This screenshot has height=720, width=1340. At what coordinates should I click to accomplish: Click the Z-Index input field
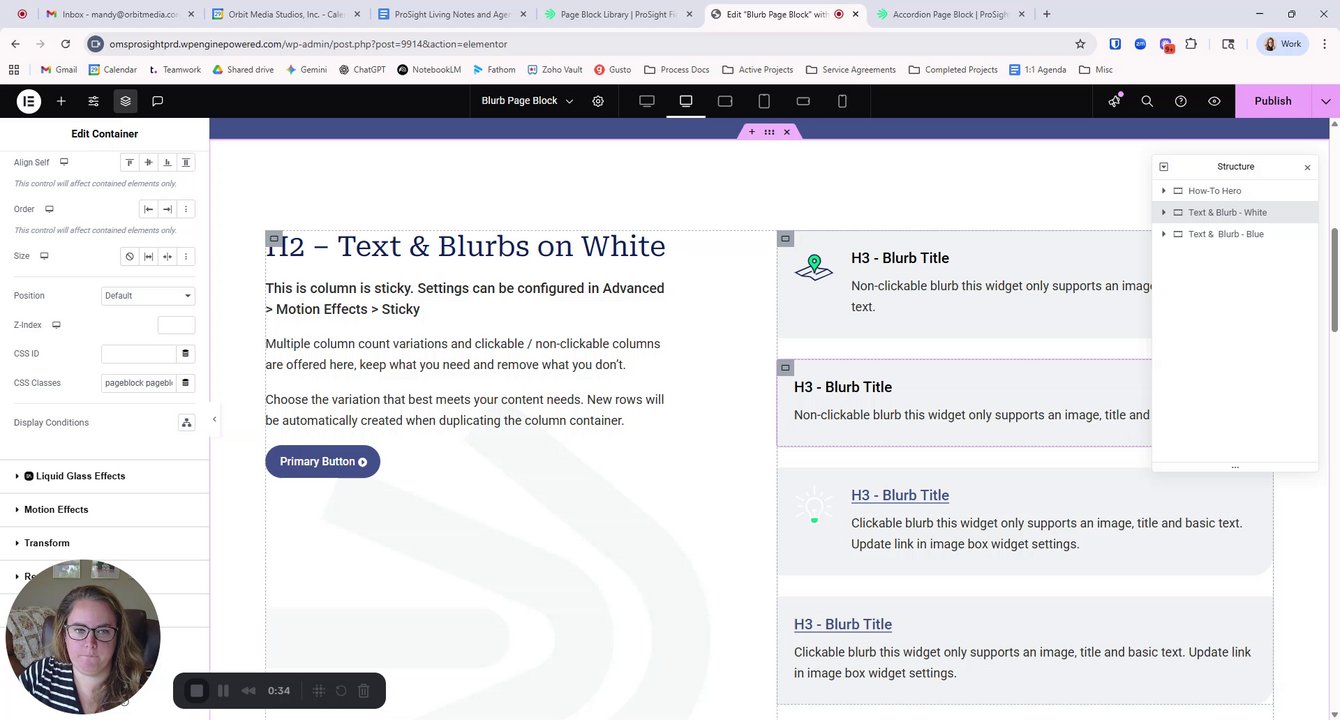tap(176, 325)
